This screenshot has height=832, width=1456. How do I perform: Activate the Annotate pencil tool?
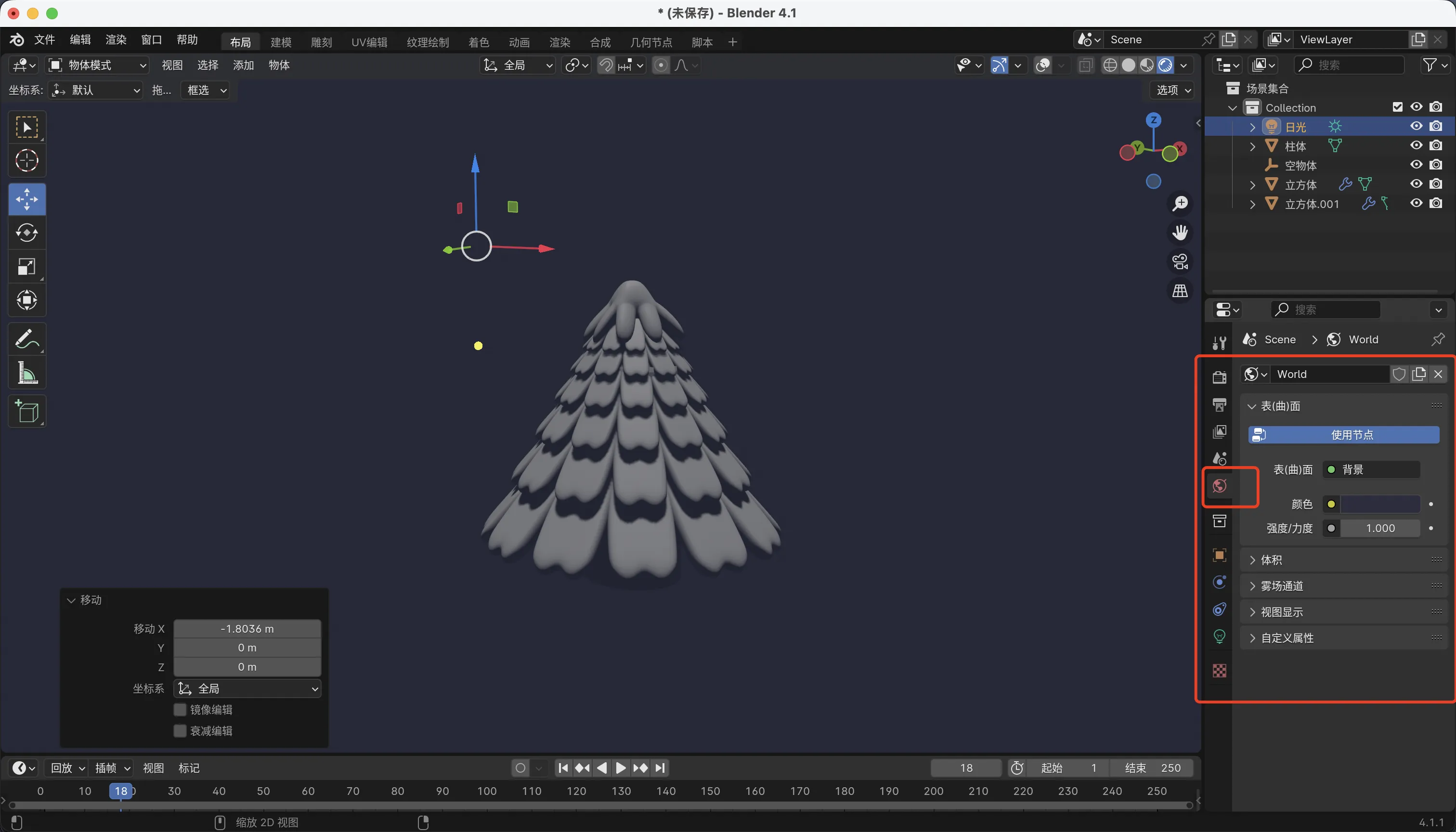coord(27,339)
